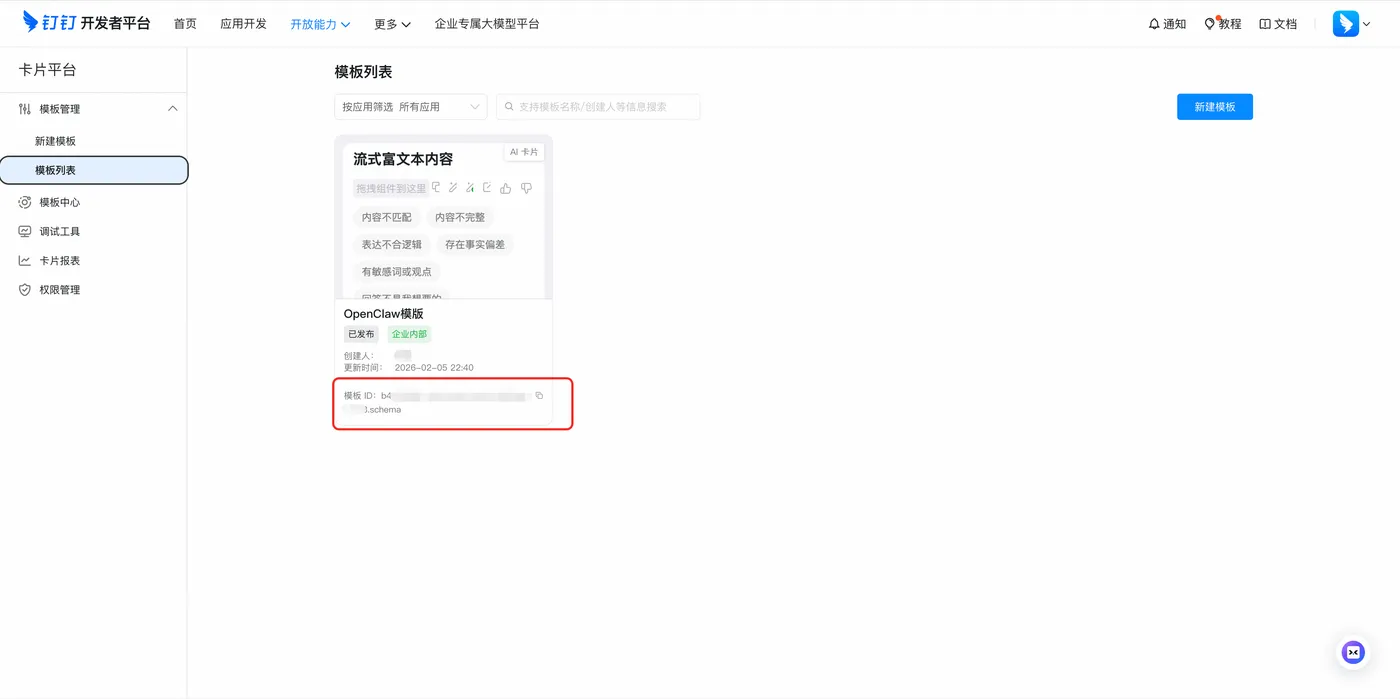Click the 卡片平台 sidebar heading
The width and height of the screenshot is (1400, 699).
pyautogui.click(x=47, y=70)
